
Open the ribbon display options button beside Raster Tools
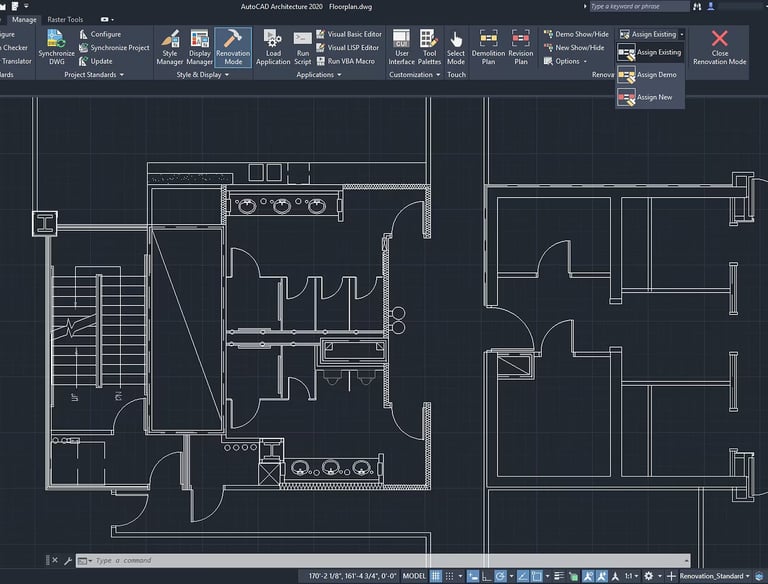tap(107, 20)
